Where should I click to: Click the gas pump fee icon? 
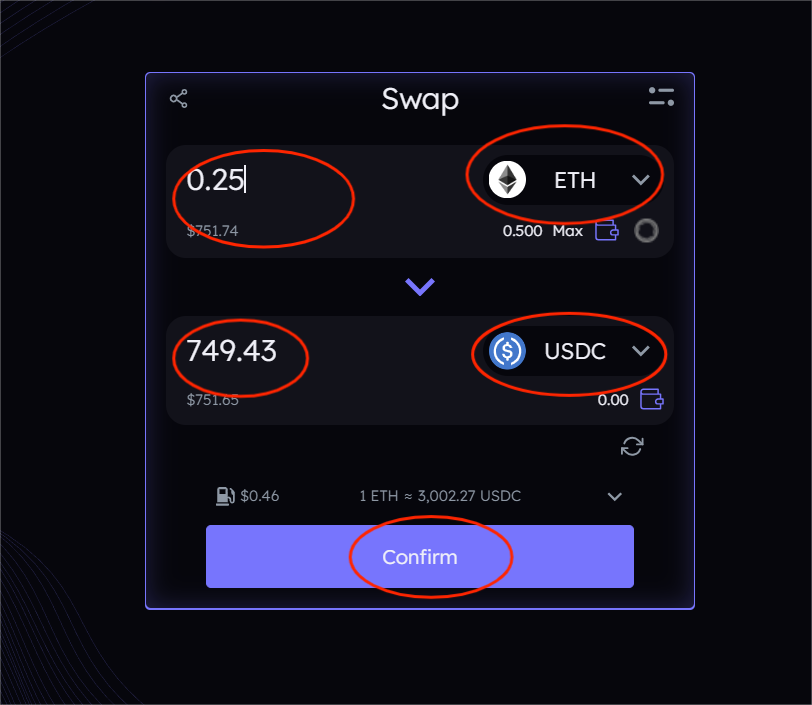[x=225, y=496]
